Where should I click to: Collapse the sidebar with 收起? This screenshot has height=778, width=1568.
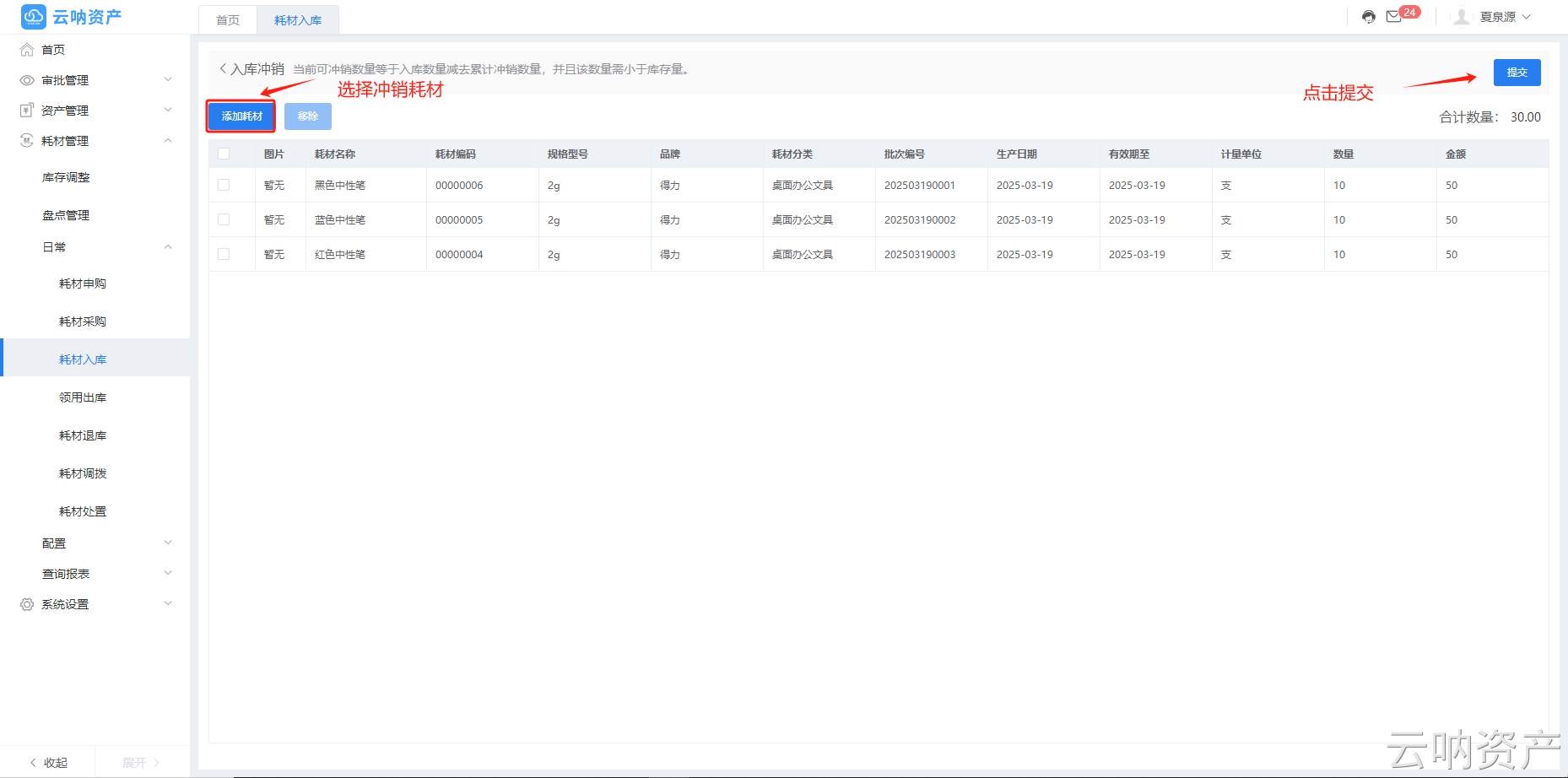point(48,763)
